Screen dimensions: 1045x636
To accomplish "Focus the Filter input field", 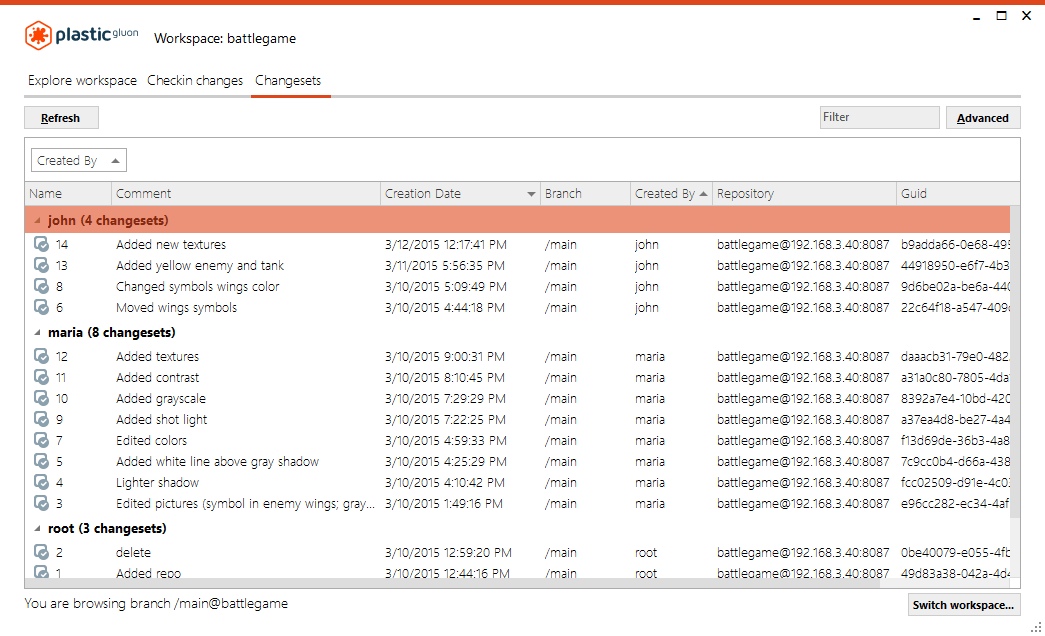I will tap(880, 117).
